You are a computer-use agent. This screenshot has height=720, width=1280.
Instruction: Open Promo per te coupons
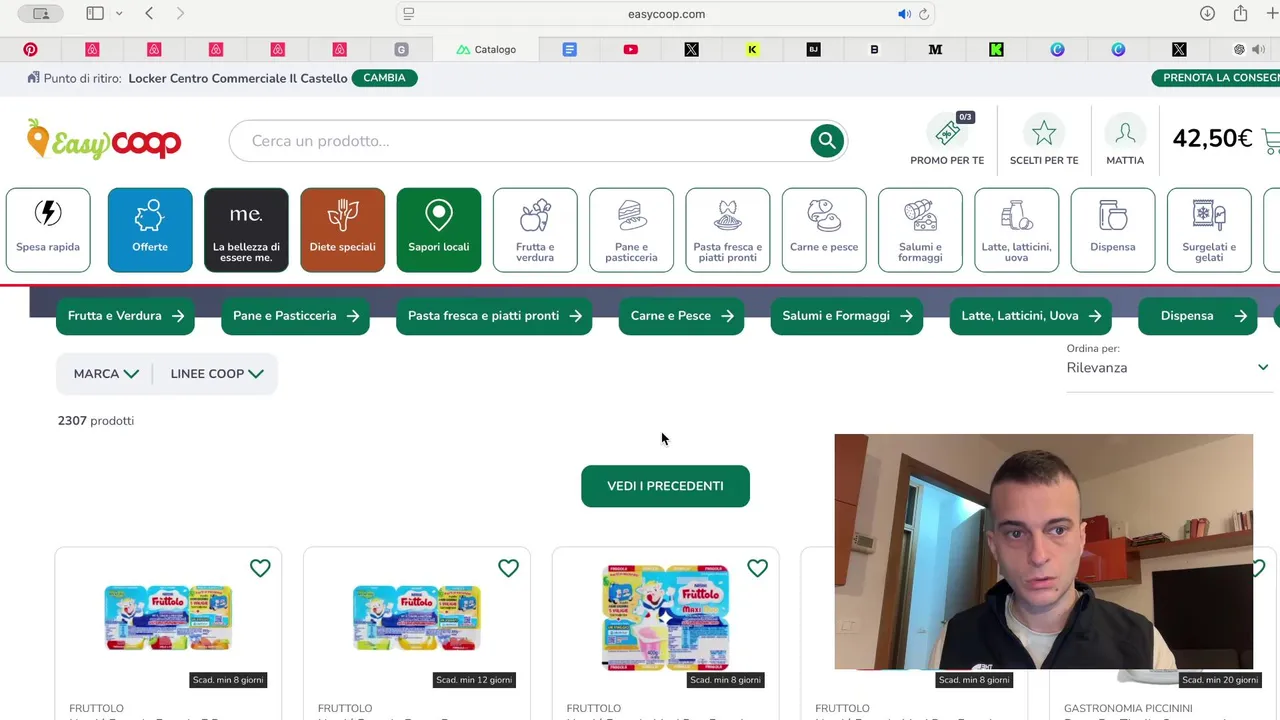[947, 140]
